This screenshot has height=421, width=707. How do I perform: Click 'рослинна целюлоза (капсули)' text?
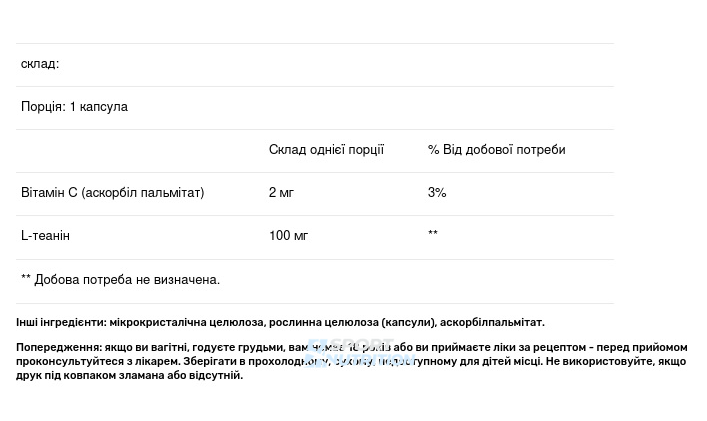352,322
